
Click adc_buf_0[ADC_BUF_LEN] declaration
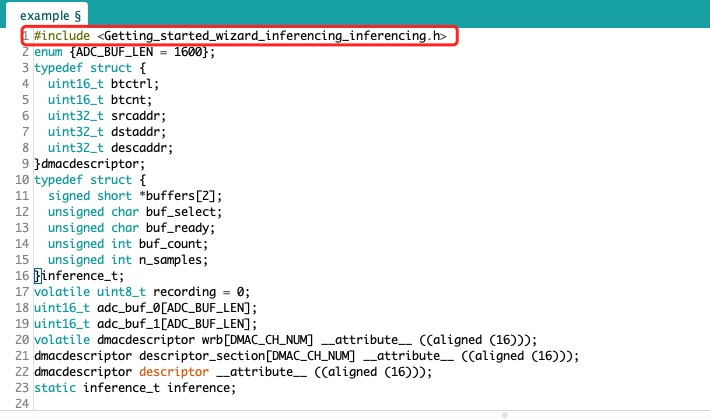point(145,308)
